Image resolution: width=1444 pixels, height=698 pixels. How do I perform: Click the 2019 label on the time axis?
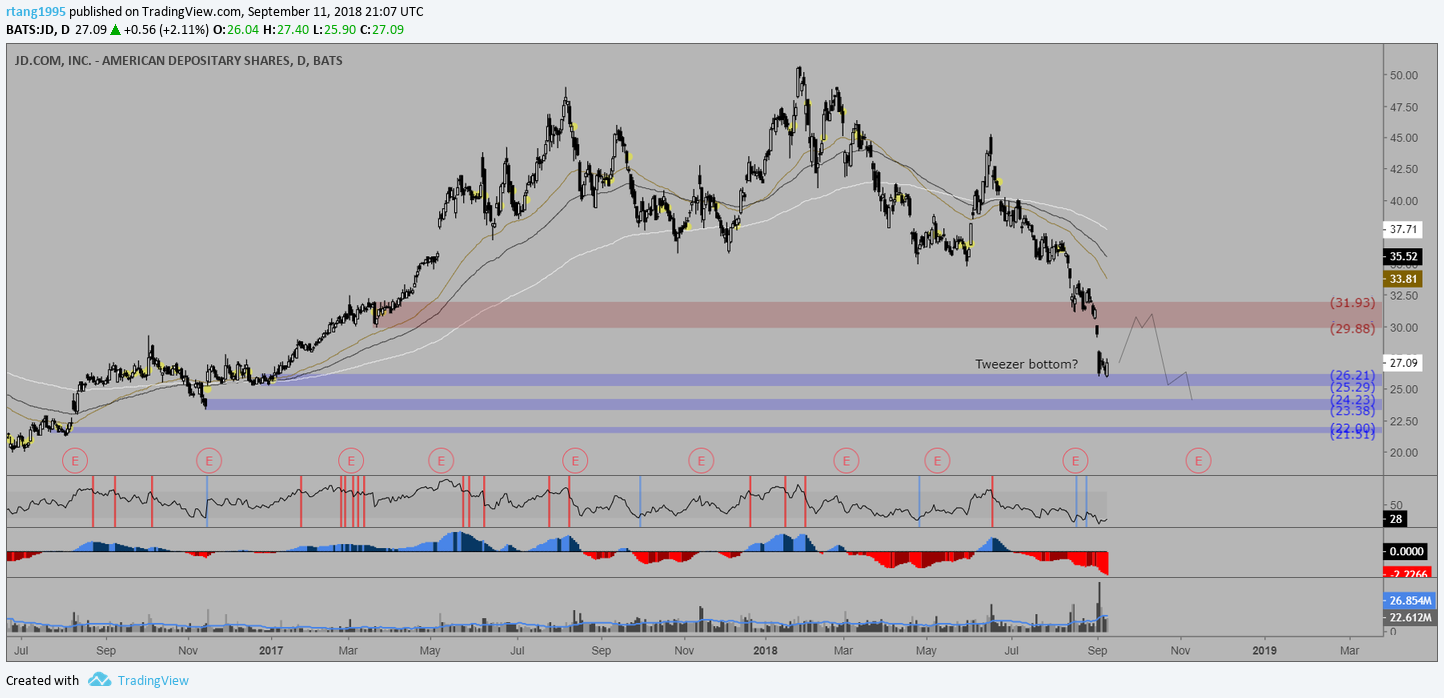[x=1264, y=650]
